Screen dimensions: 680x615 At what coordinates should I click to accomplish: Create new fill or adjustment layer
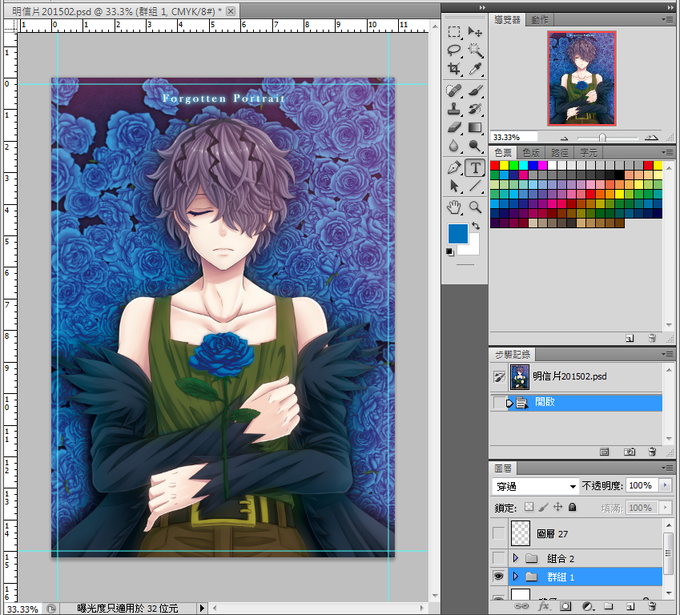click(x=588, y=606)
